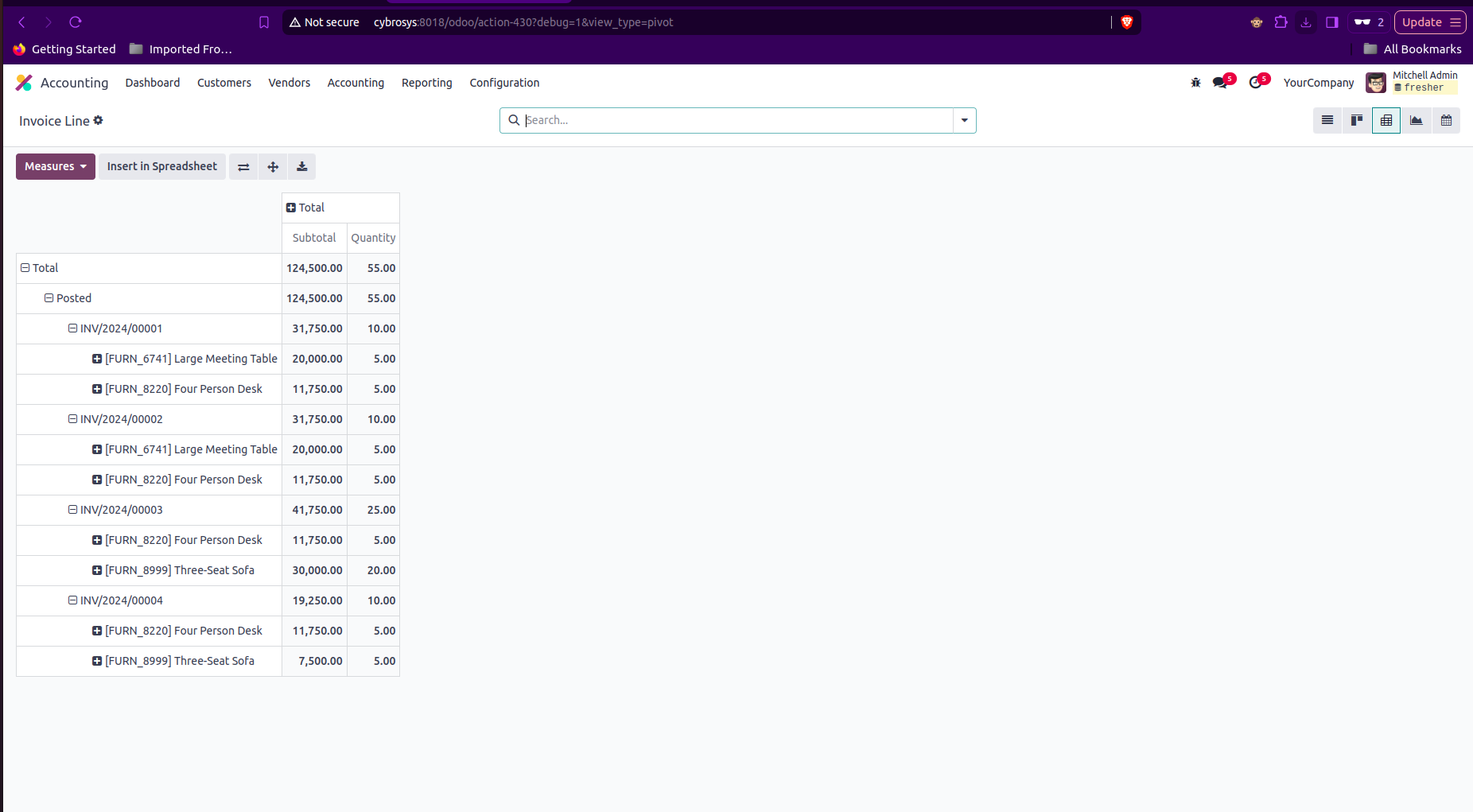The height and width of the screenshot is (812, 1473).
Task: Open the Customers menu
Action: tap(224, 83)
